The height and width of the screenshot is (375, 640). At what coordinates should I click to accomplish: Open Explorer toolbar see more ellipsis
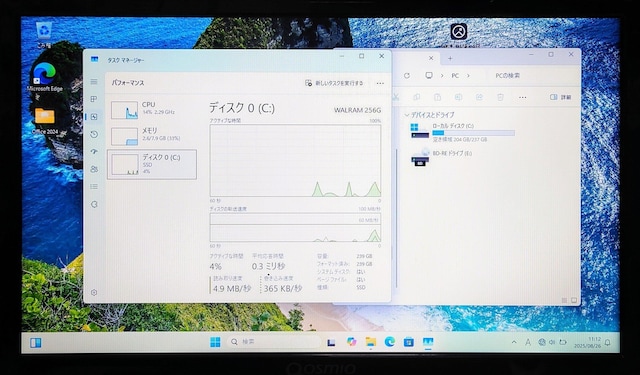click(x=522, y=98)
